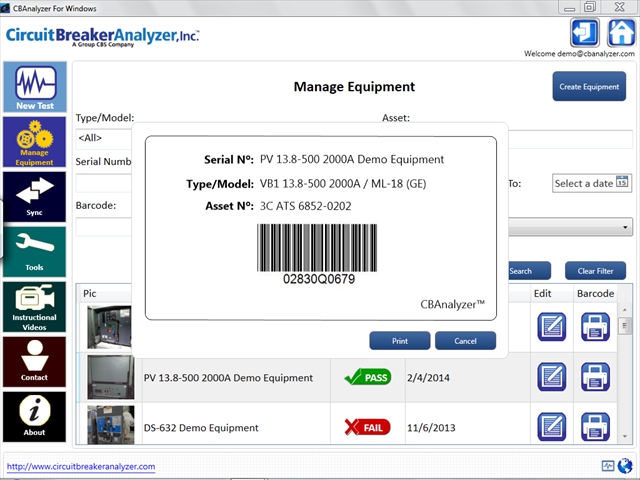Click the waveform icon in status bar
The width and height of the screenshot is (640, 480).
(608, 466)
